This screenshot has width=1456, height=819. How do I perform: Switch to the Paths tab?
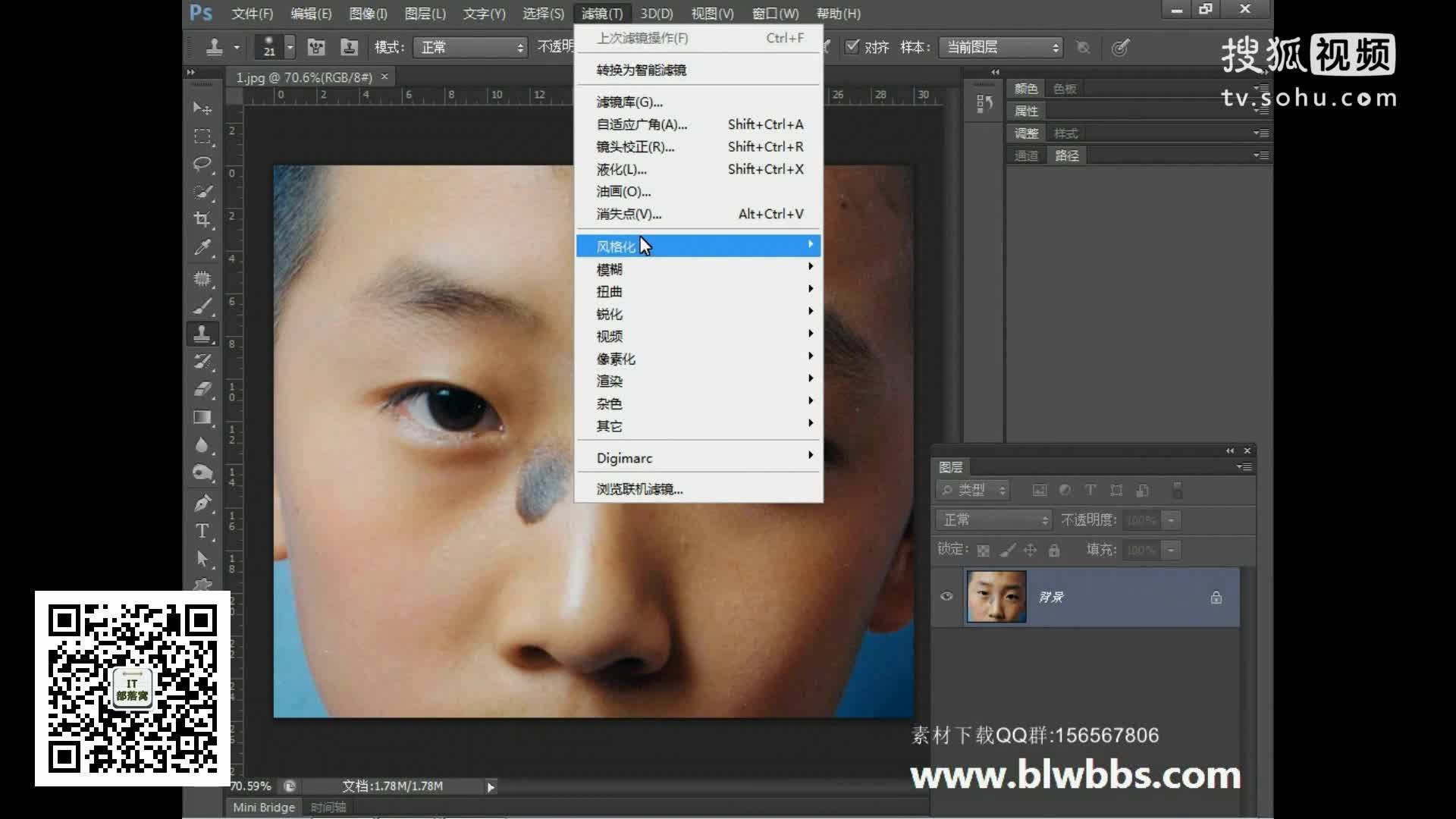tap(1066, 155)
